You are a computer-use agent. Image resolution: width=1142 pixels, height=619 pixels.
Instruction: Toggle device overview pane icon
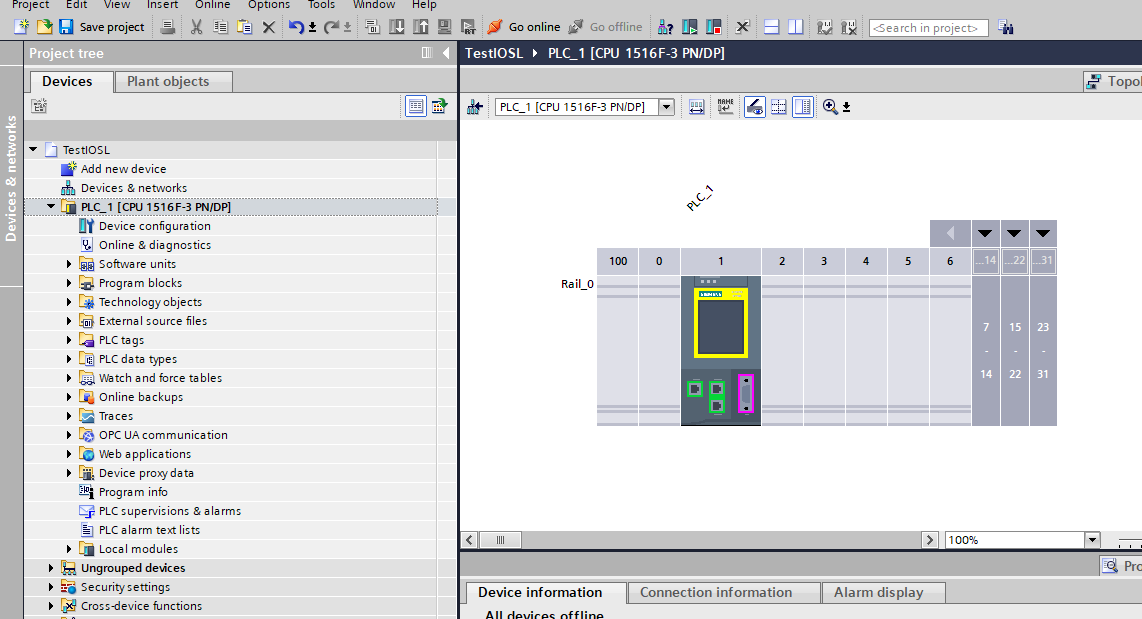803,107
